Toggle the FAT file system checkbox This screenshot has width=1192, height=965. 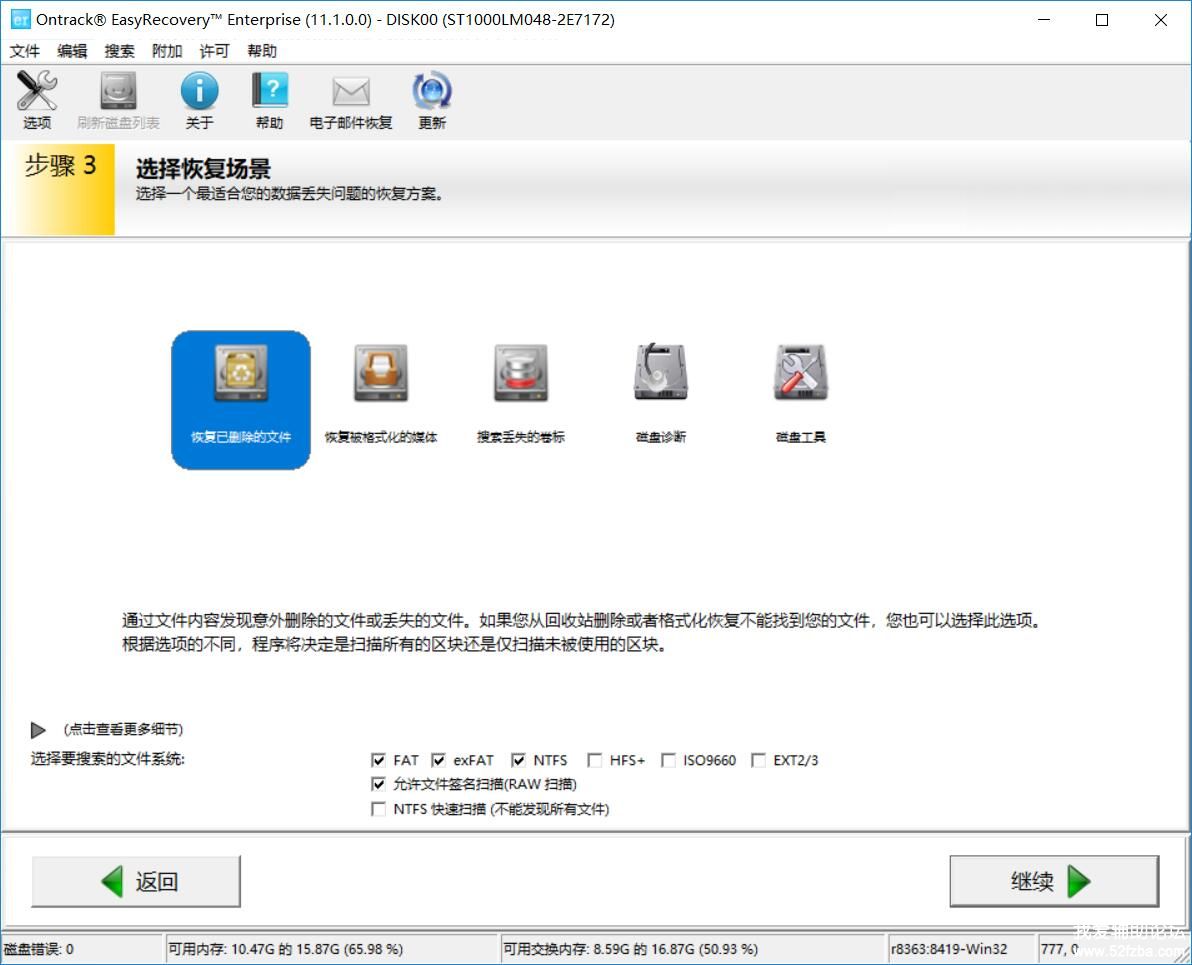click(379, 760)
